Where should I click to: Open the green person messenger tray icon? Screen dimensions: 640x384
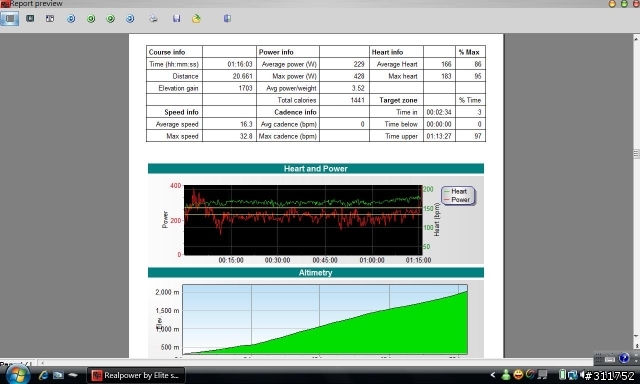(x=506, y=375)
